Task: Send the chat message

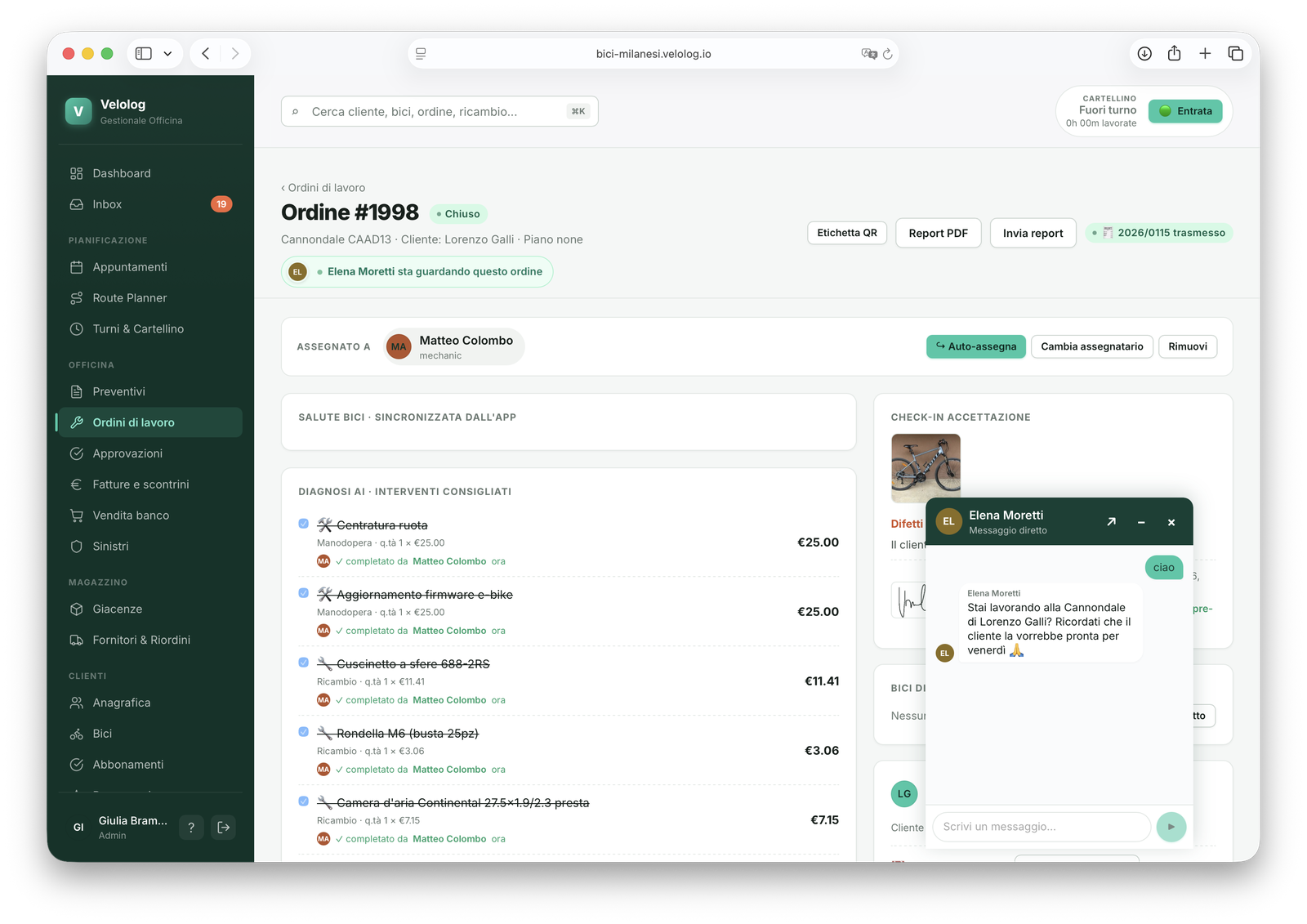Action: tap(1171, 827)
